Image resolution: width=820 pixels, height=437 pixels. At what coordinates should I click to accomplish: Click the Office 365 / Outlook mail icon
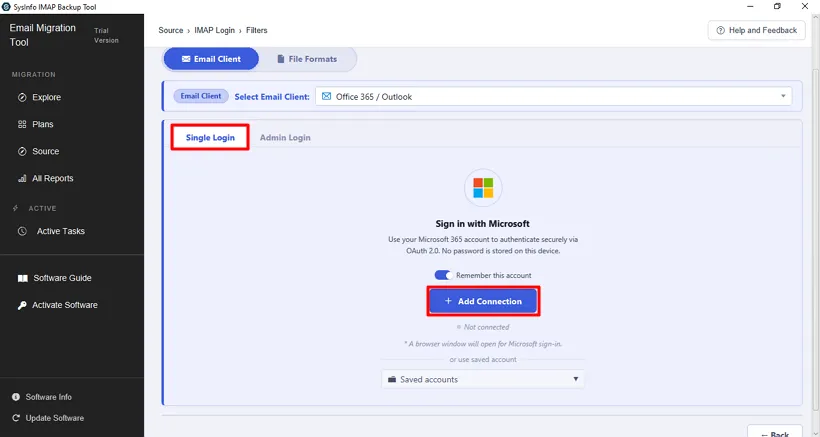click(x=326, y=96)
